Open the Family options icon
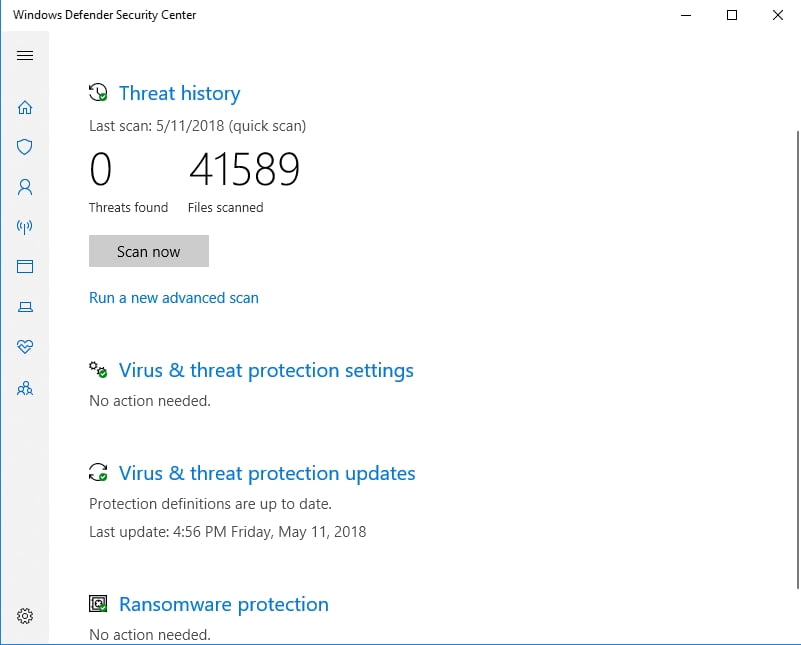Image resolution: width=801 pixels, height=645 pixels. tap(25, 388)
